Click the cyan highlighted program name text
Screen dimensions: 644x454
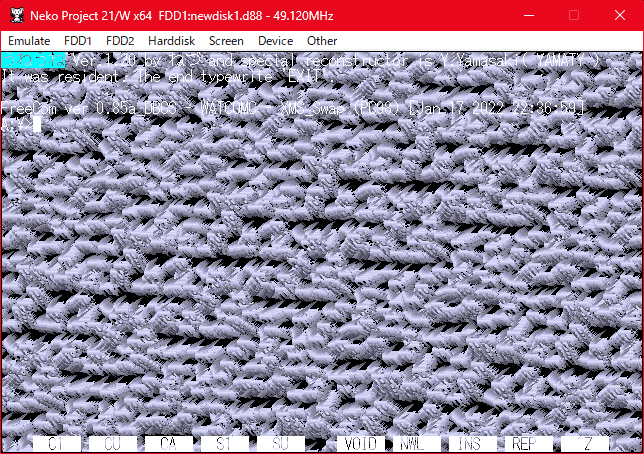[x=33, y=60]
